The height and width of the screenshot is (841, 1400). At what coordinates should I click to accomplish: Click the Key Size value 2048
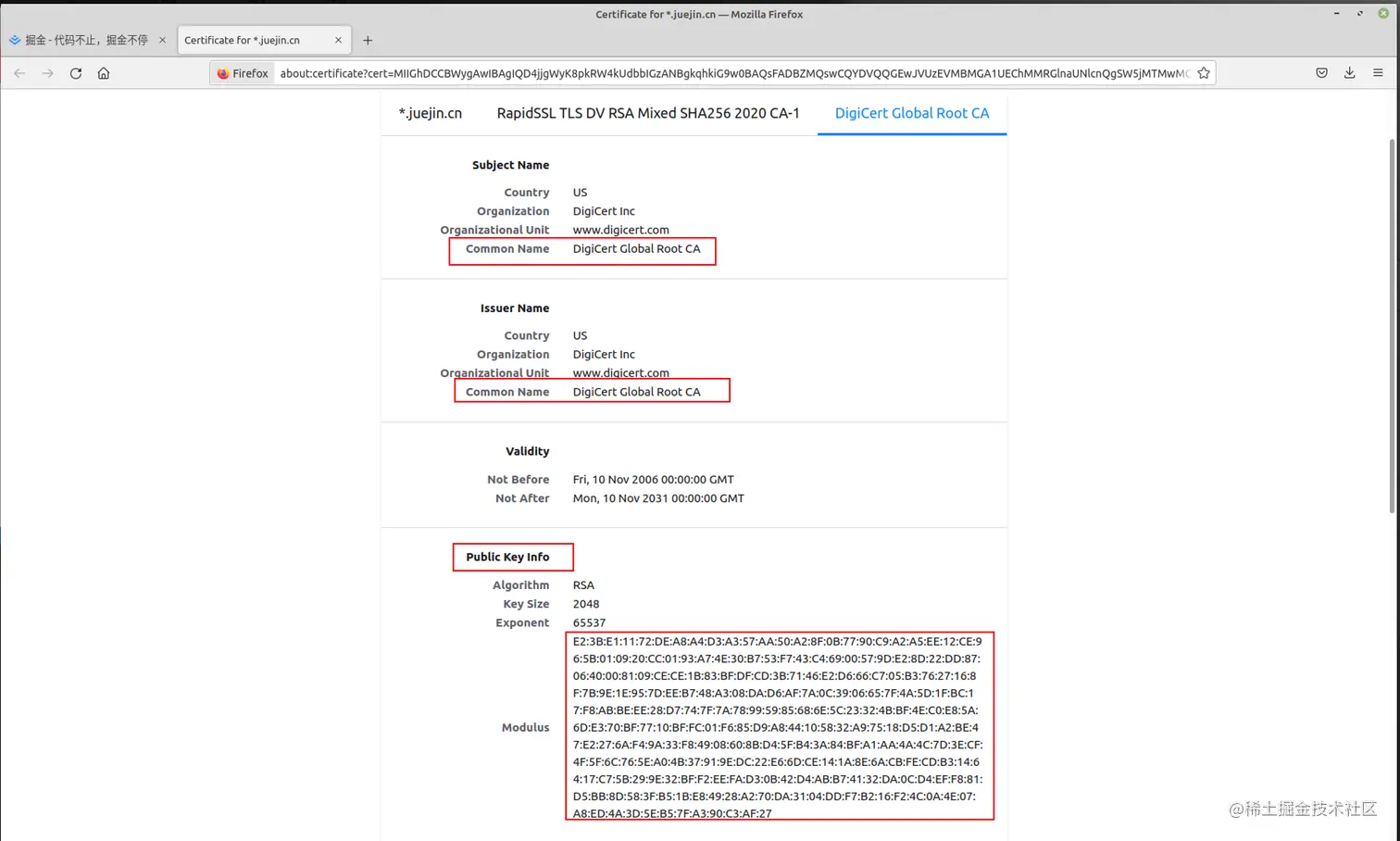point(586,604)
